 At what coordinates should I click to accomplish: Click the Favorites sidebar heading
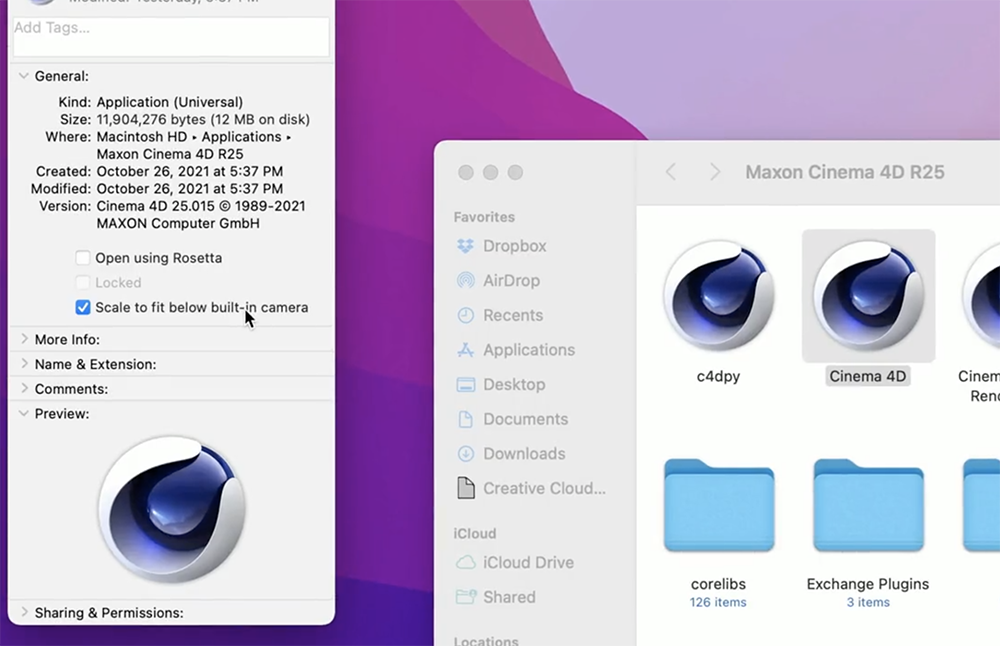pos(484,217)
